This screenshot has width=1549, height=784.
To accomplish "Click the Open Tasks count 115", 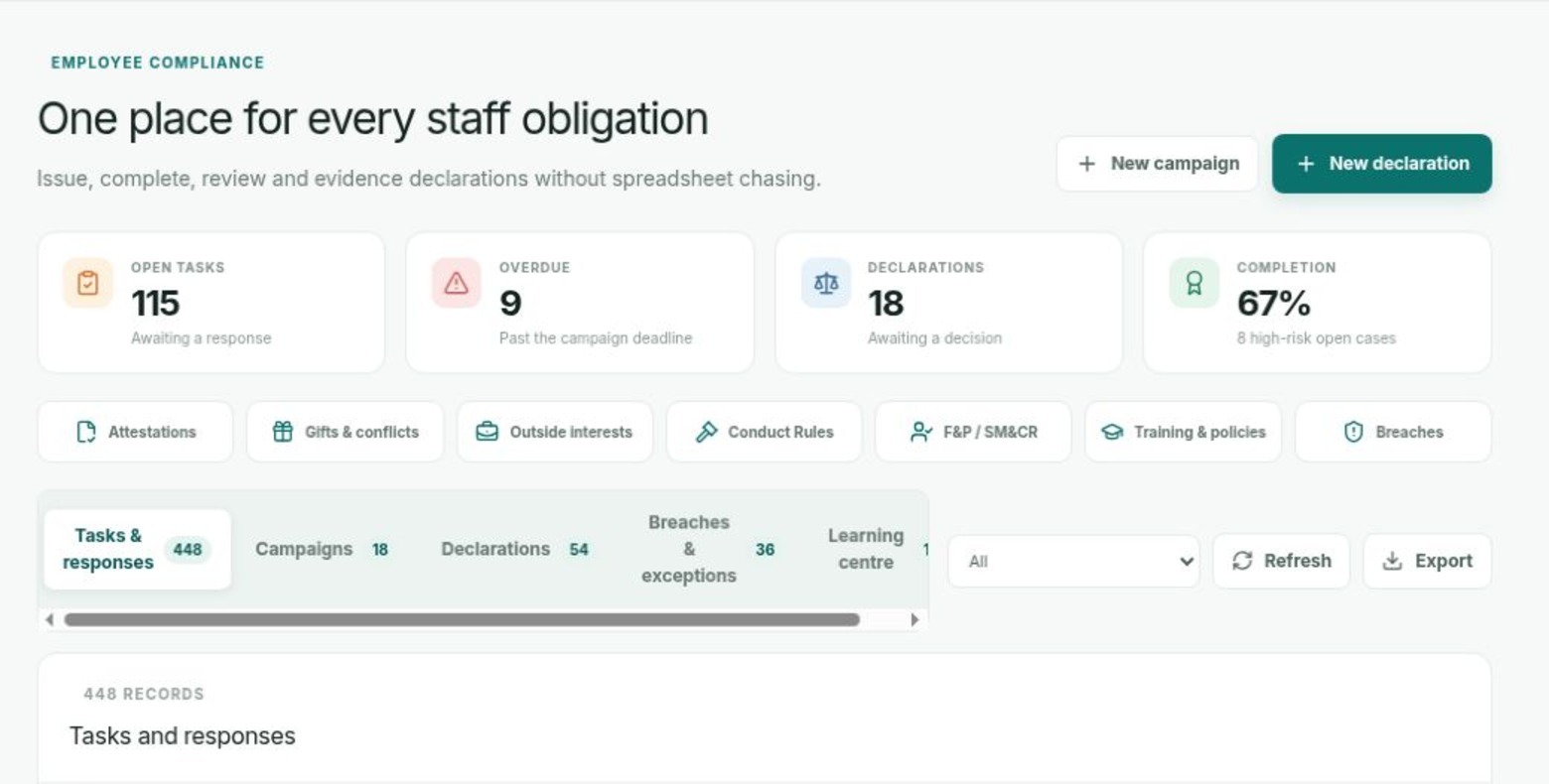I will pyautogui.click(x=156, y=303).
